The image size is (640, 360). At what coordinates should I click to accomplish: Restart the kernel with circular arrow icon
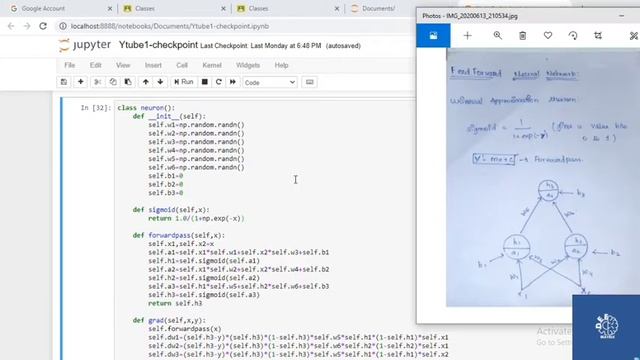[219, 82]
